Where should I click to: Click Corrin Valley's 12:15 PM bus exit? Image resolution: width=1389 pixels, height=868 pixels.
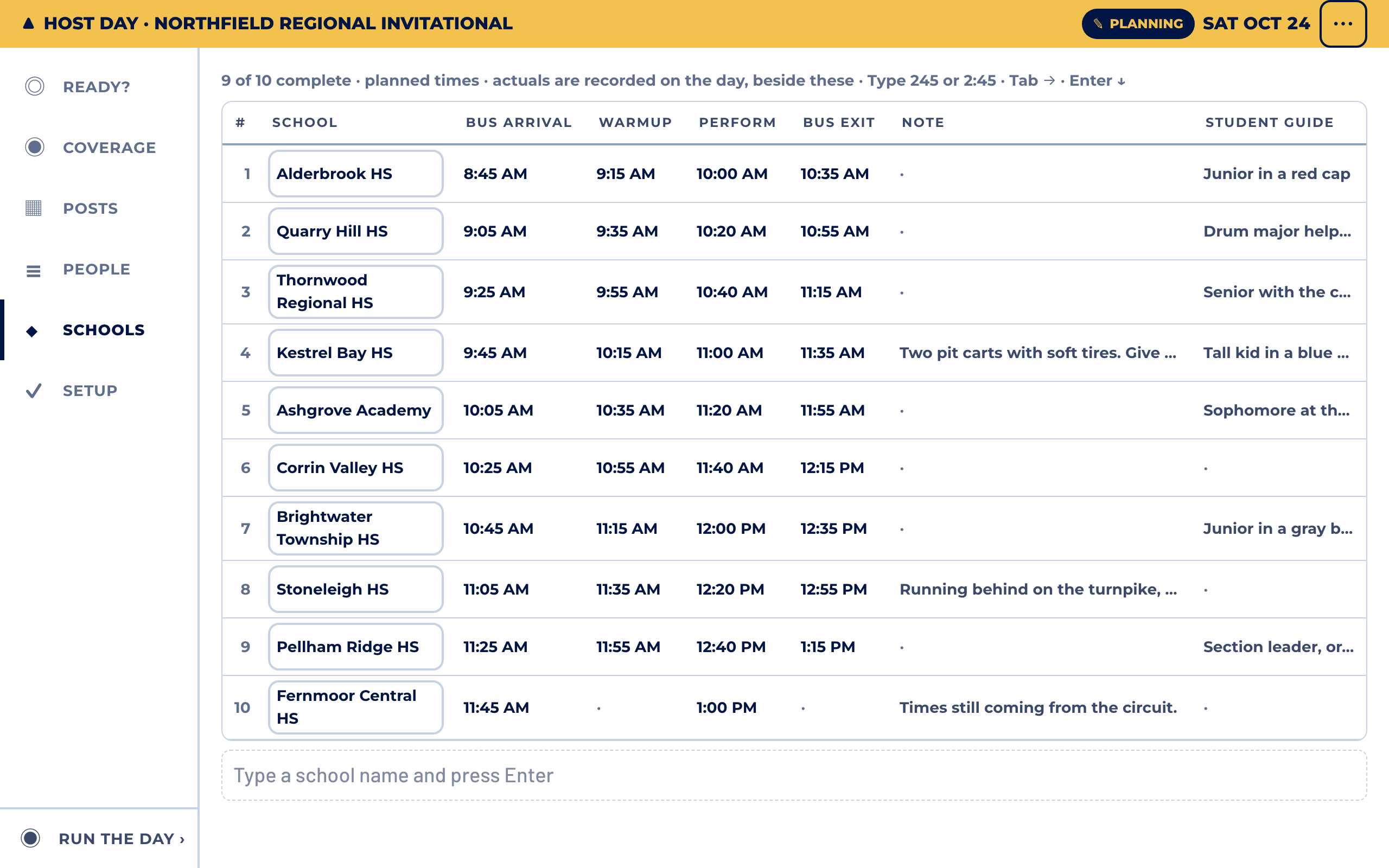[832, 468]
